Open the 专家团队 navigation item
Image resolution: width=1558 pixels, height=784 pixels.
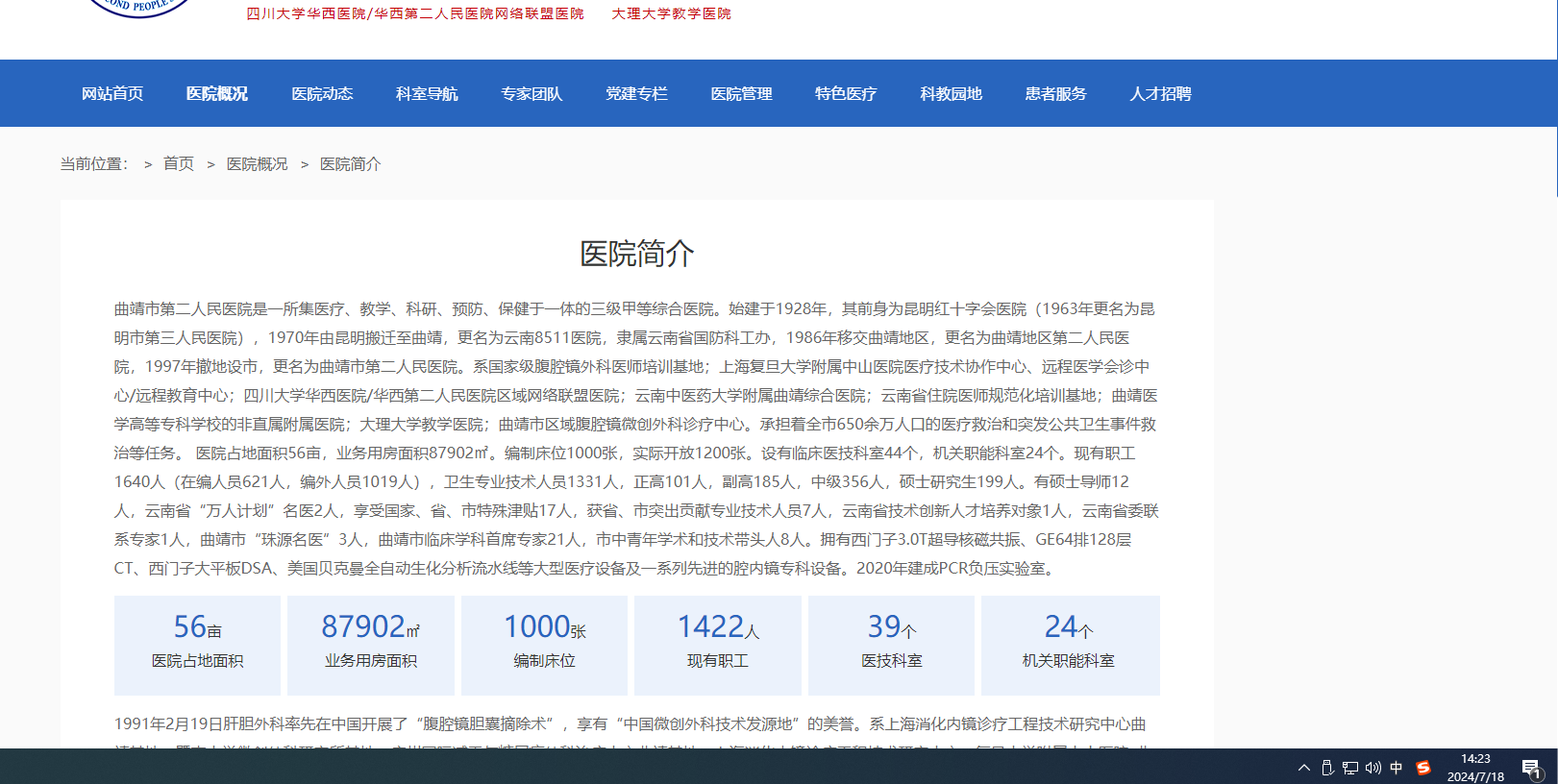click(x=532, y=94)
